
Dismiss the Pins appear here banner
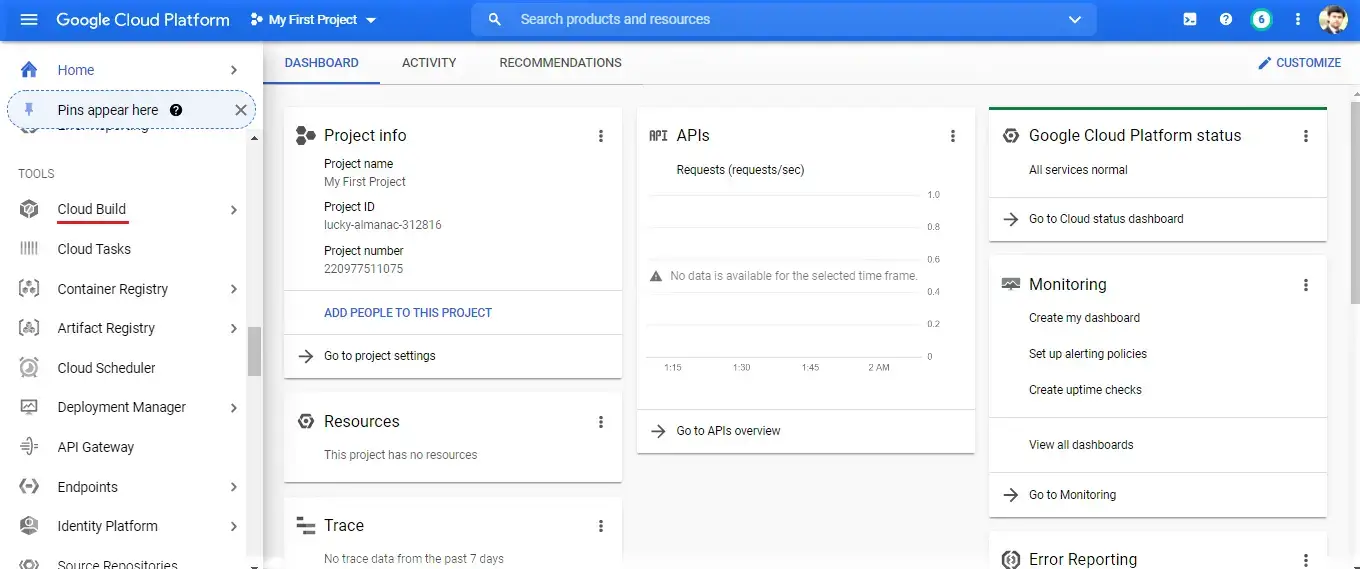[240, 110]
